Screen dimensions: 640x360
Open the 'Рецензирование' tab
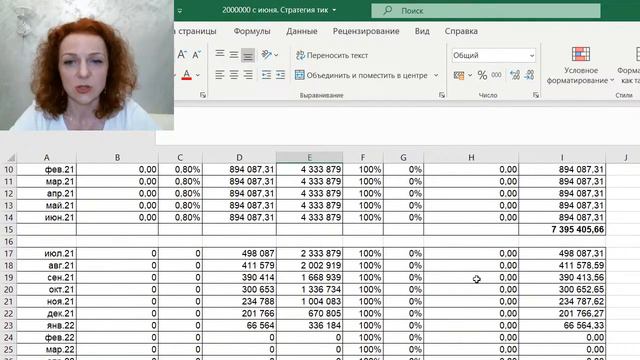click(x=366, y=31)
